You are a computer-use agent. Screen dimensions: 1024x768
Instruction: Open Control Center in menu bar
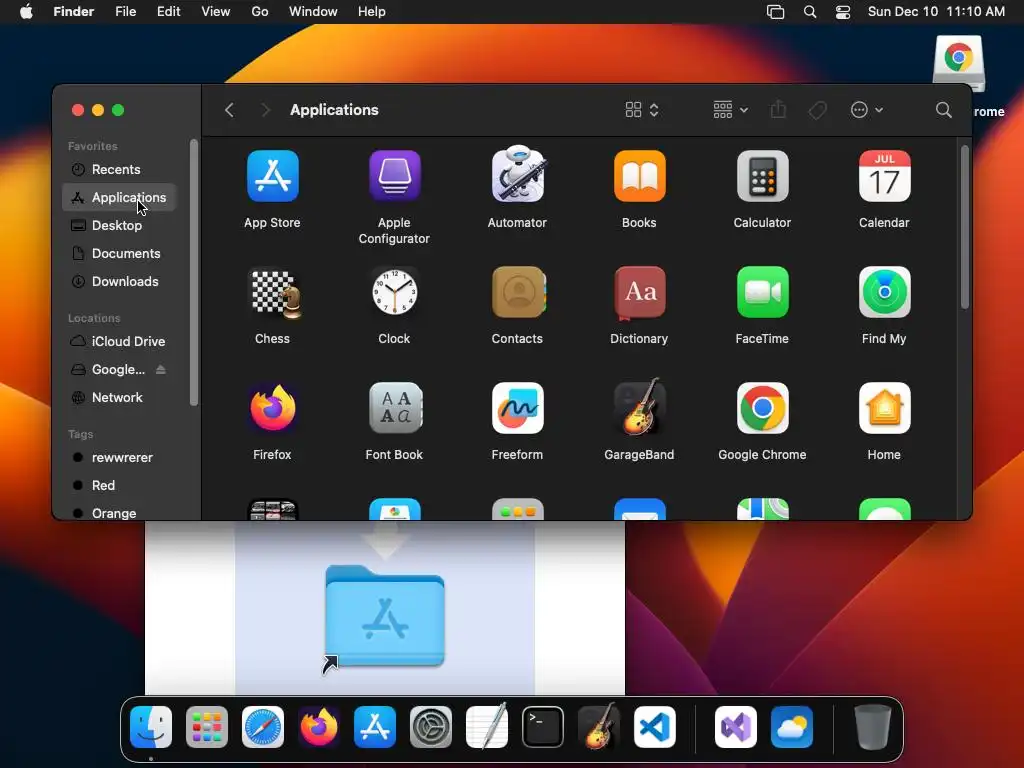click(843, 12)
